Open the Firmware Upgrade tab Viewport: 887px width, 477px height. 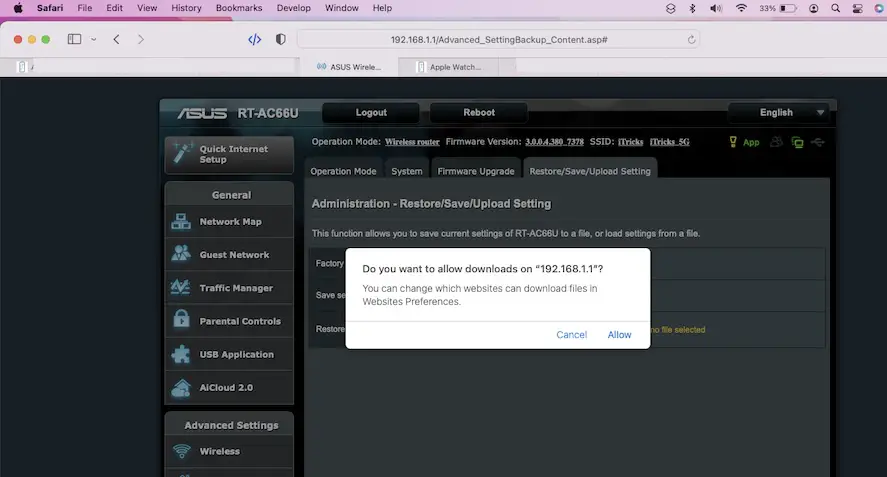[x=476, y=171]
